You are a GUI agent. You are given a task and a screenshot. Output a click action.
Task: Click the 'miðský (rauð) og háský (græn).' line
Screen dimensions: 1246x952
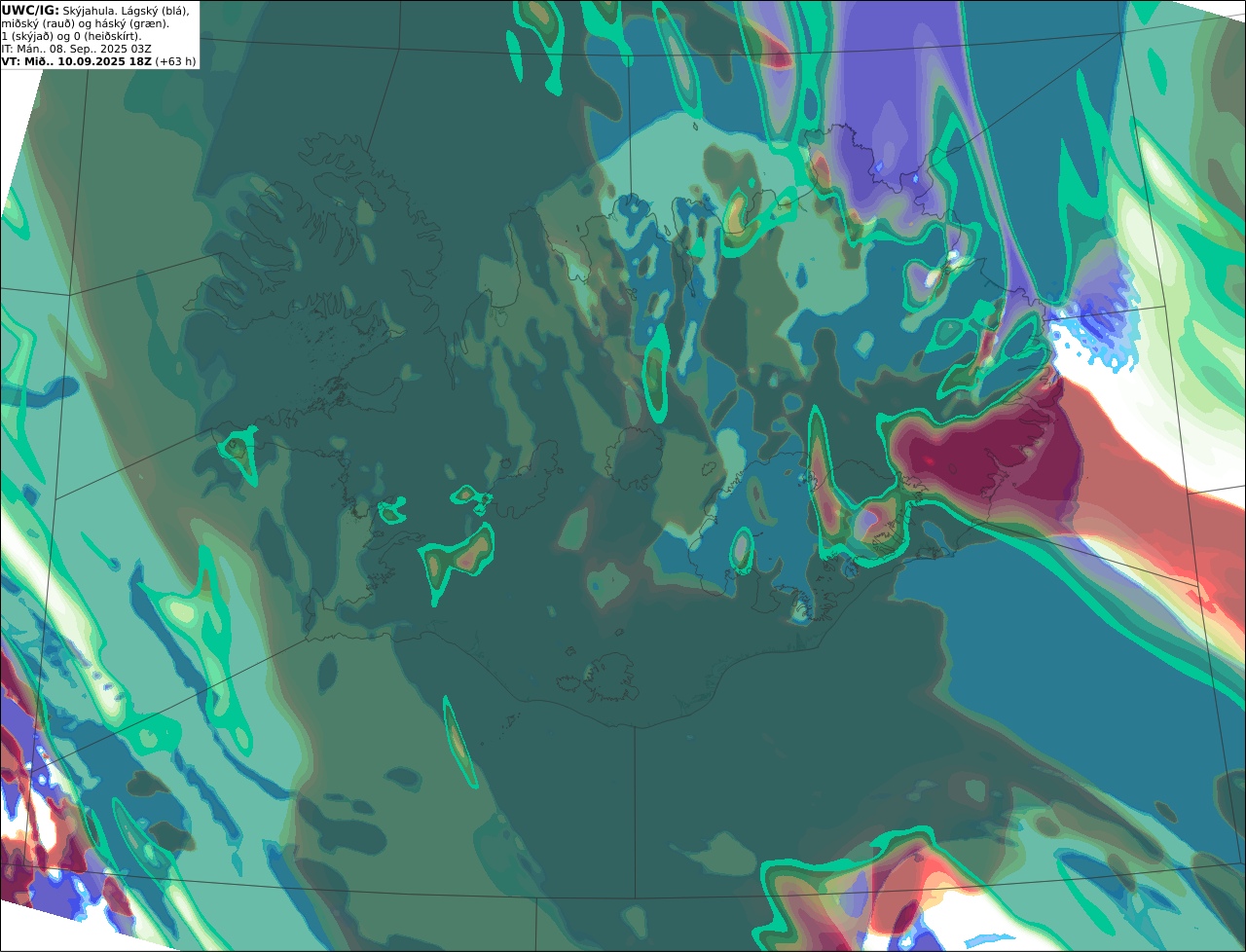tap(85, 23)
